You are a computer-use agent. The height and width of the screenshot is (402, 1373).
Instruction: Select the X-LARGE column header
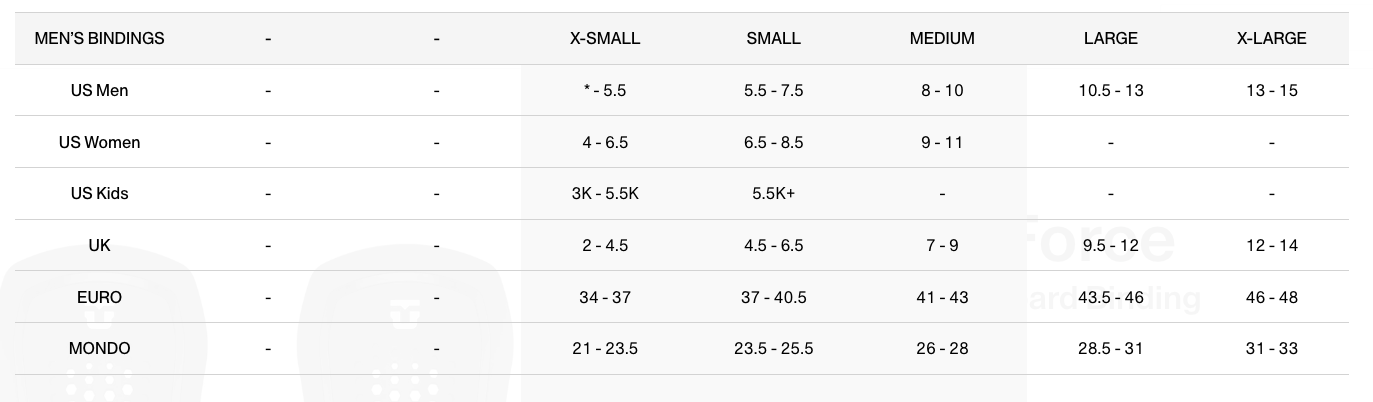coord(1271,39)
